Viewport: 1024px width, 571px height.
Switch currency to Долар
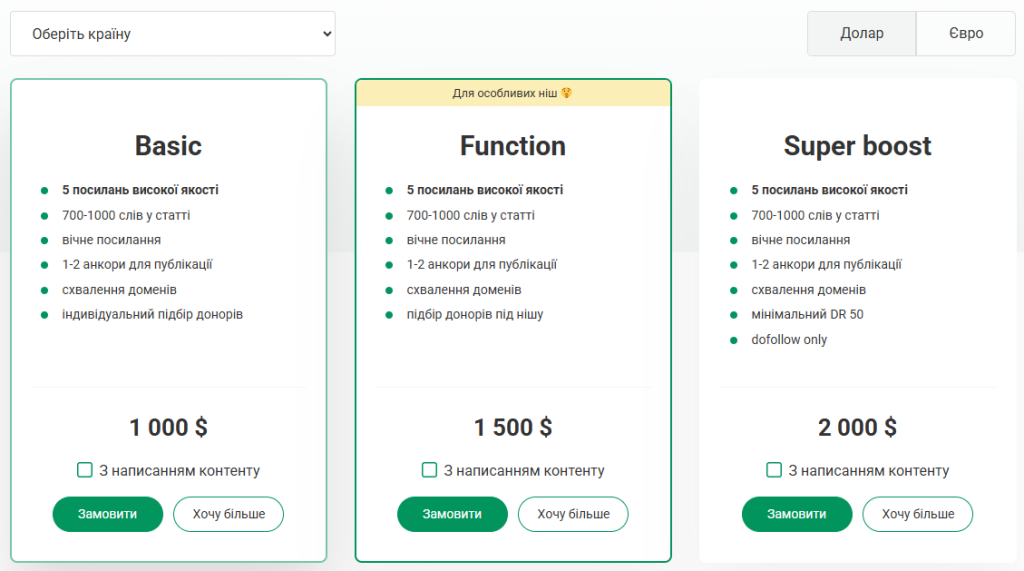862,34
